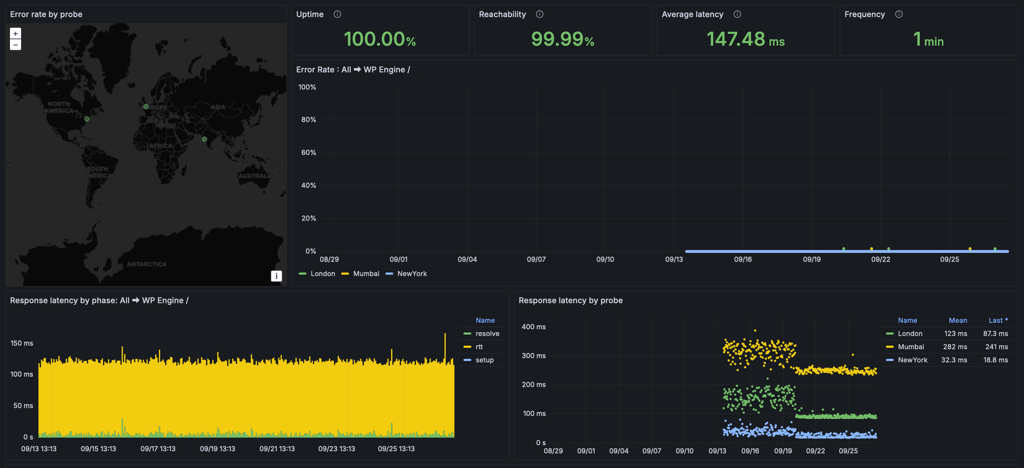Click Mumbai mean value 282 ms
The image size is (1024, 468).
[x=955, y=347]
